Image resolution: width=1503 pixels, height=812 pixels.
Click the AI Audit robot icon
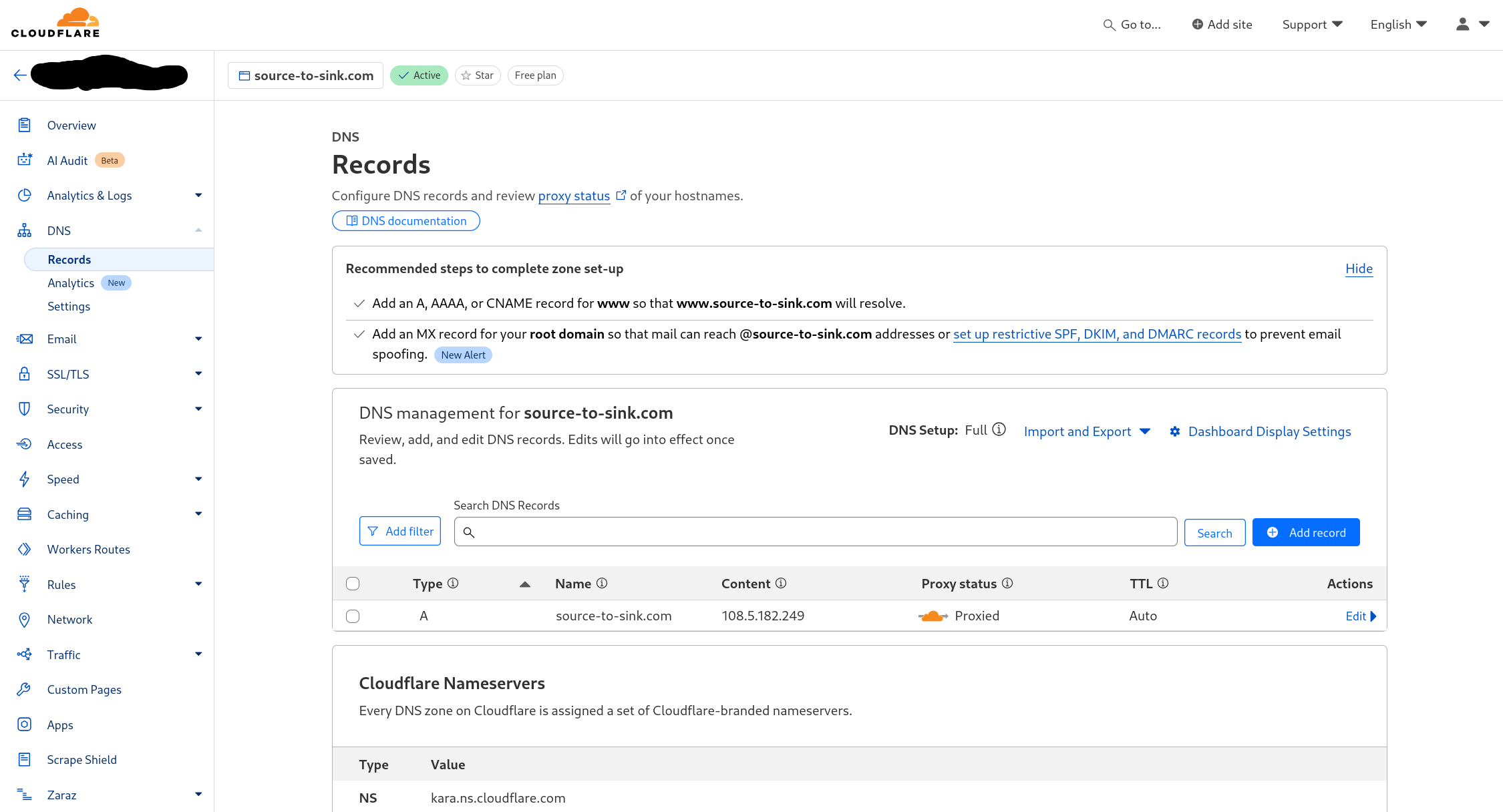25,160
